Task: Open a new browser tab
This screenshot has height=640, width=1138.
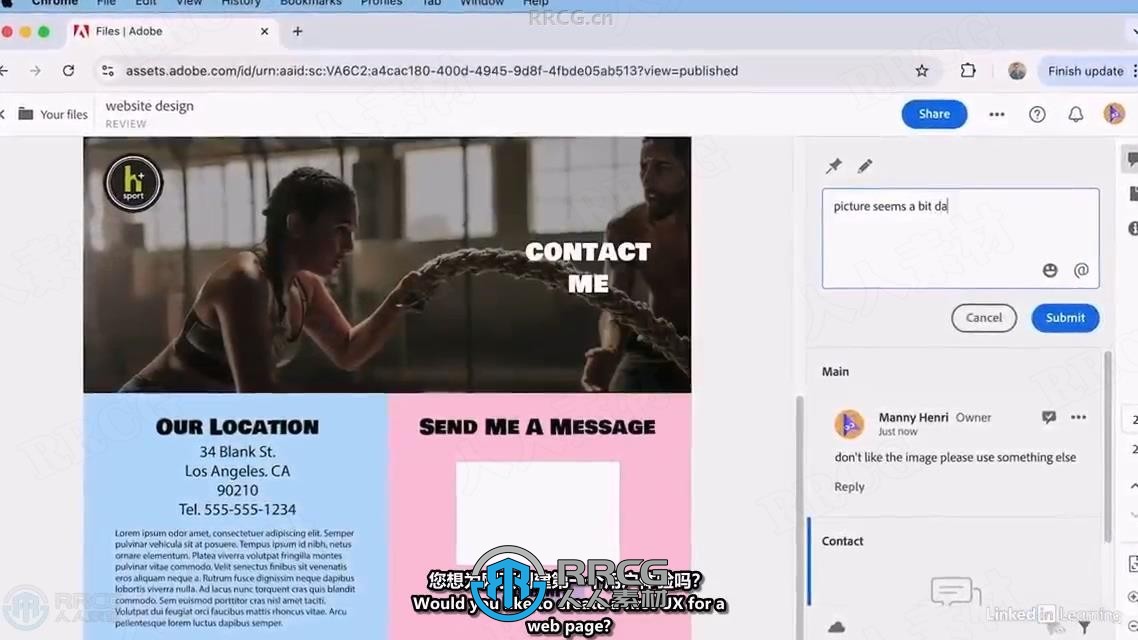Action: 298,31
